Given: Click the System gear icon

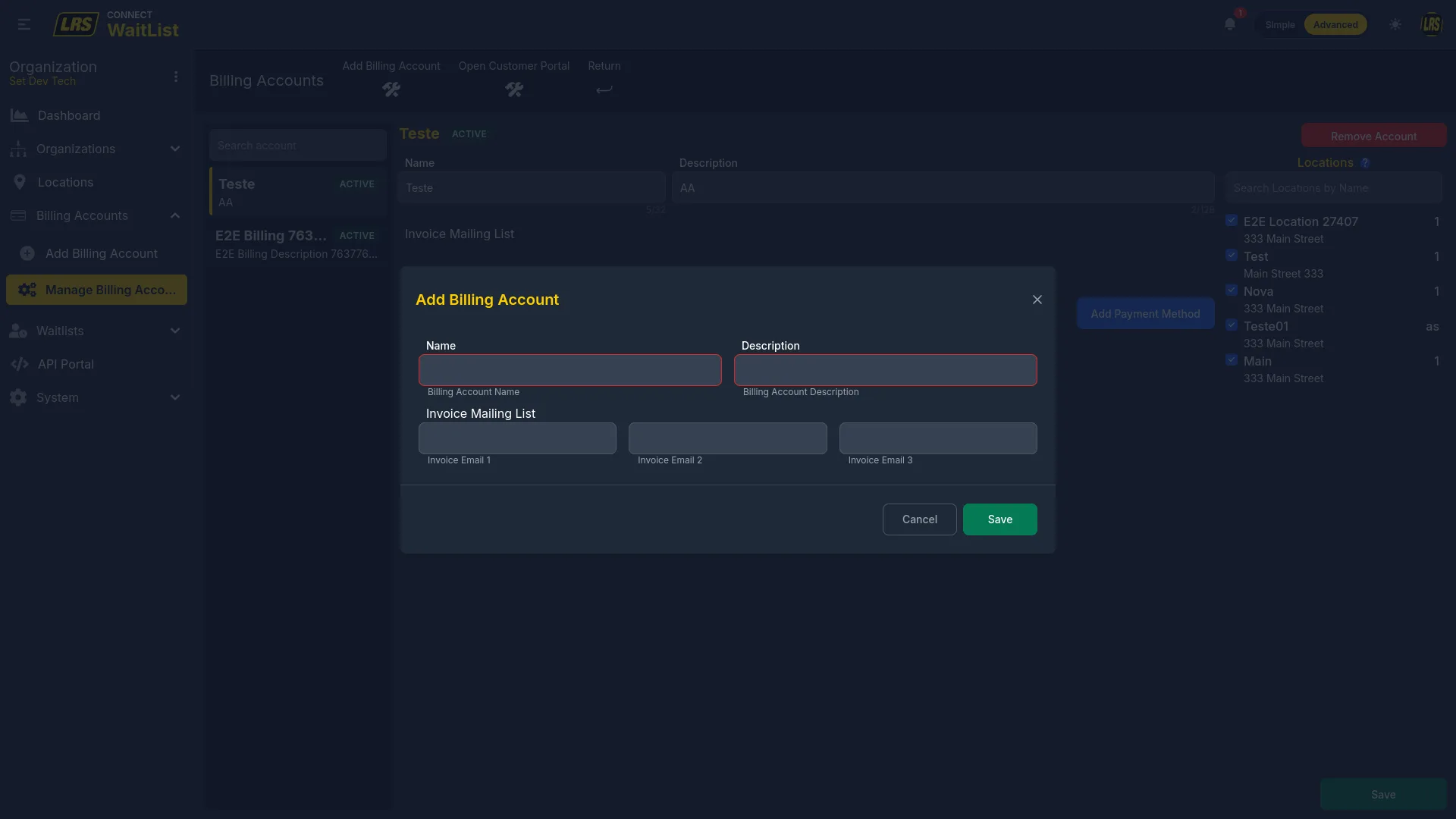Looking at the screenshot, I should 18,397.
